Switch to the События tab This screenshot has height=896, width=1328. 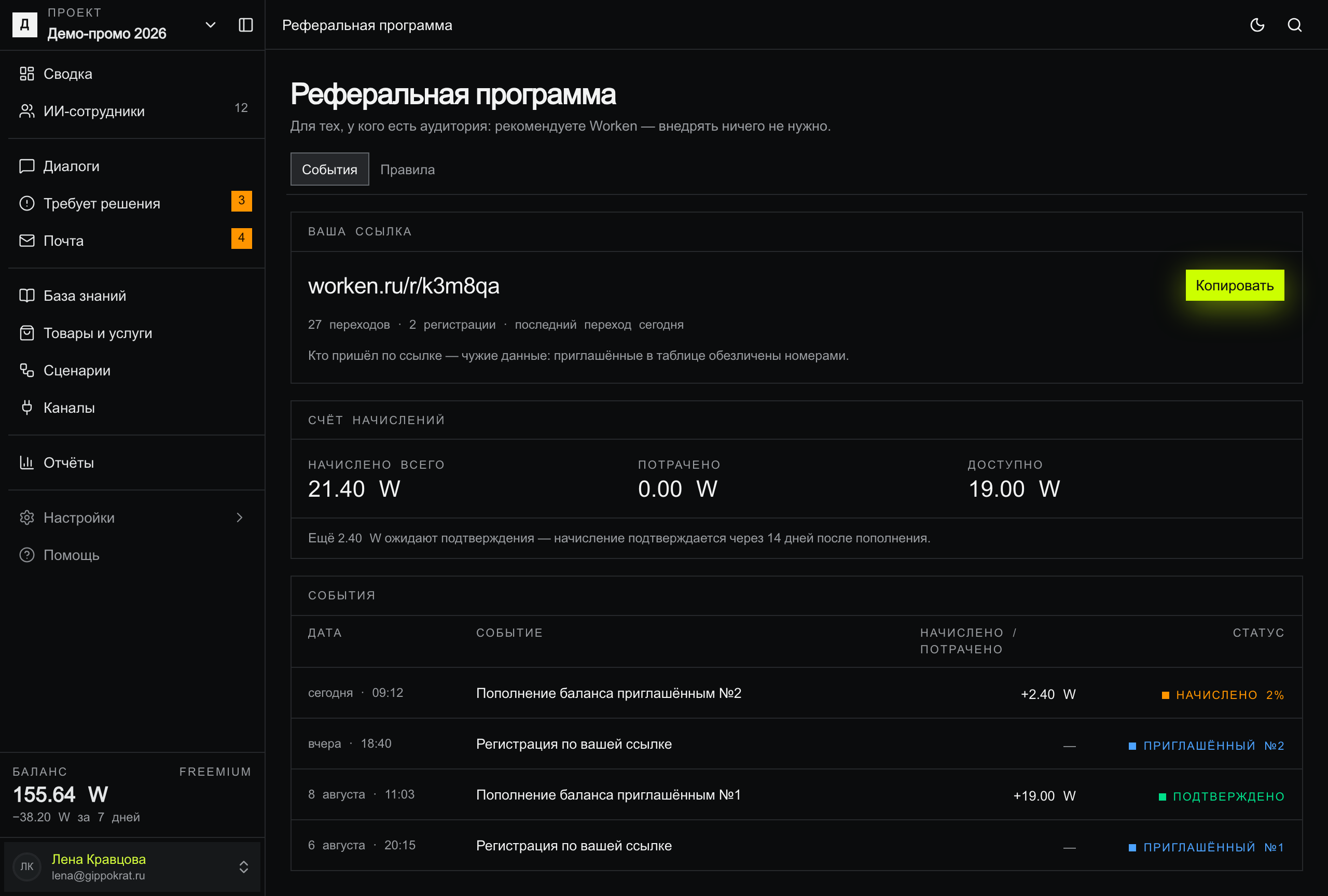pos(330,170)
